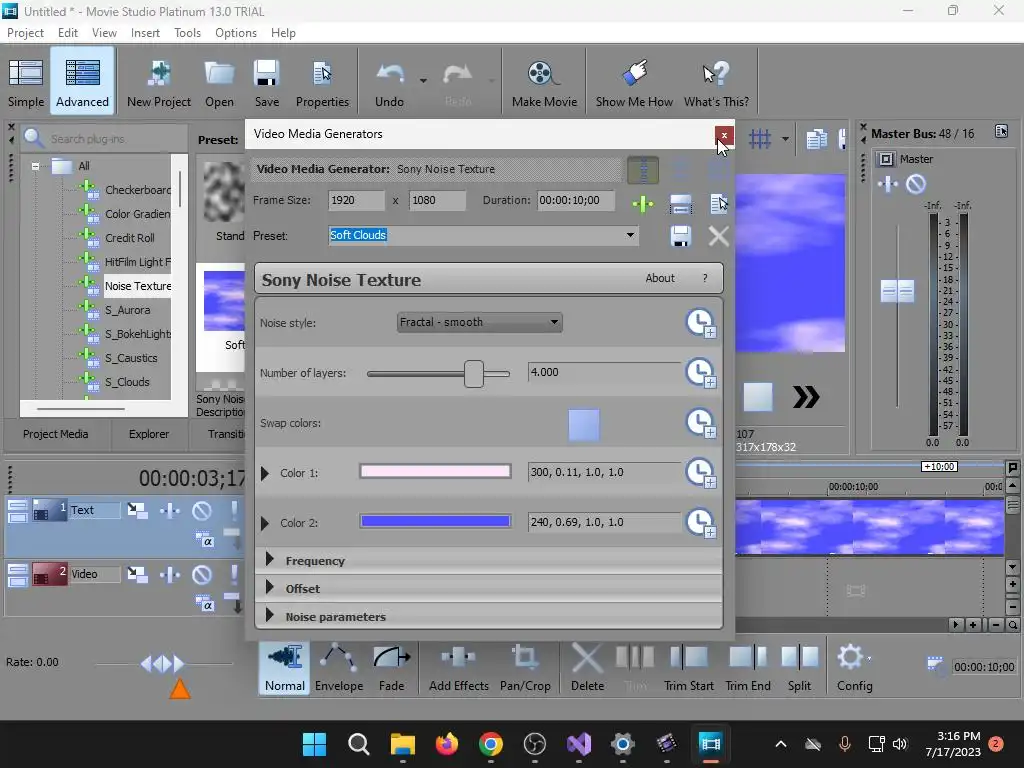Viewport: 1024px width, 768px height.
Task: Expand Color 1 settings
Action: pyautogui.click(x=264, y=473)
